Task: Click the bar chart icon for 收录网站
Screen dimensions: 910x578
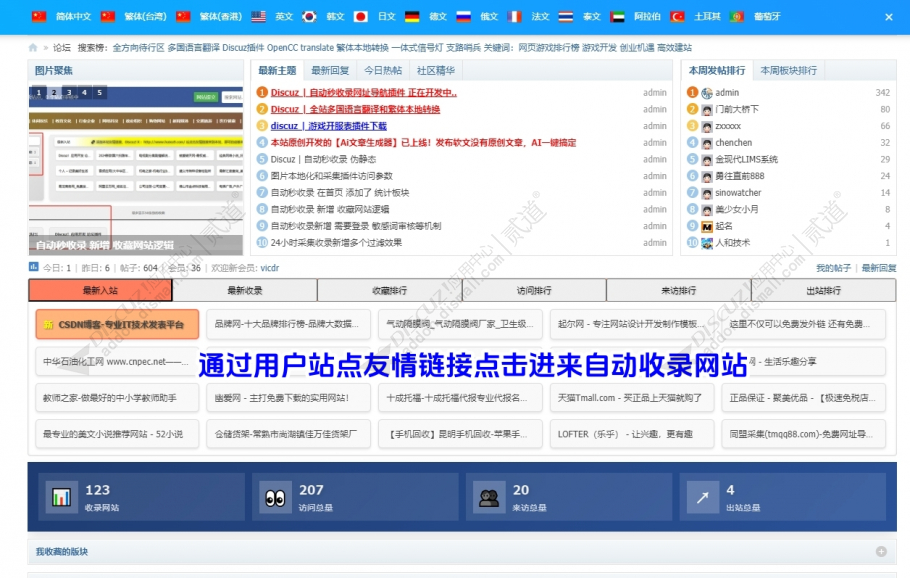Action: pyautogui.click(x=62, y=497)
